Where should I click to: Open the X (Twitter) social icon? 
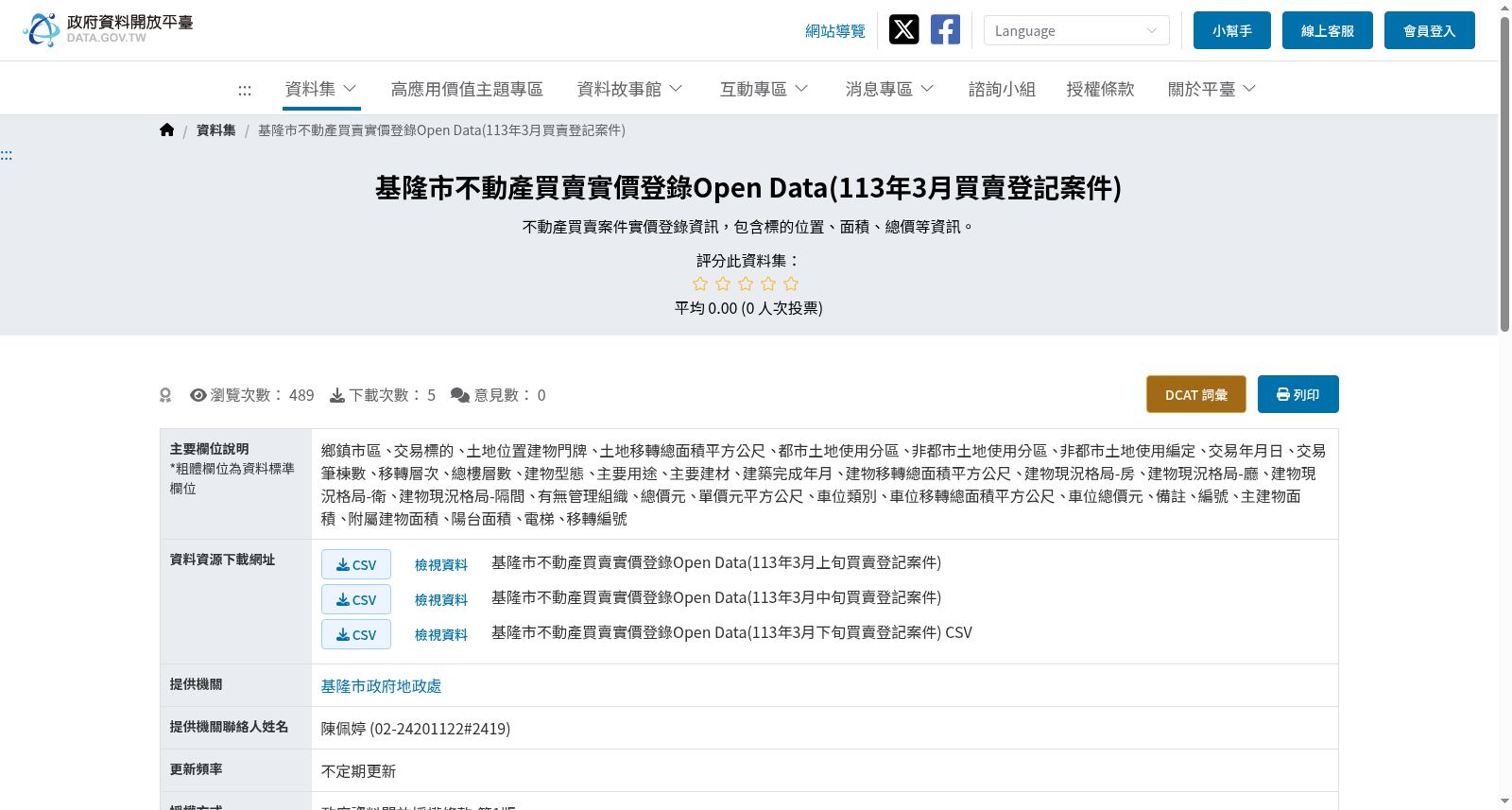(903, 29)
